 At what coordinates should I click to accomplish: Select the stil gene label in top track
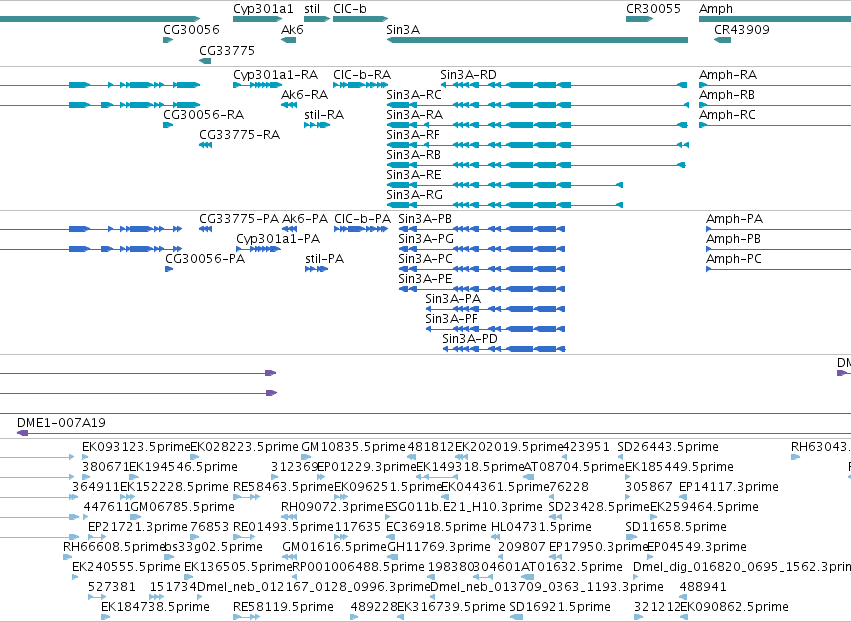tap(312, 9)
